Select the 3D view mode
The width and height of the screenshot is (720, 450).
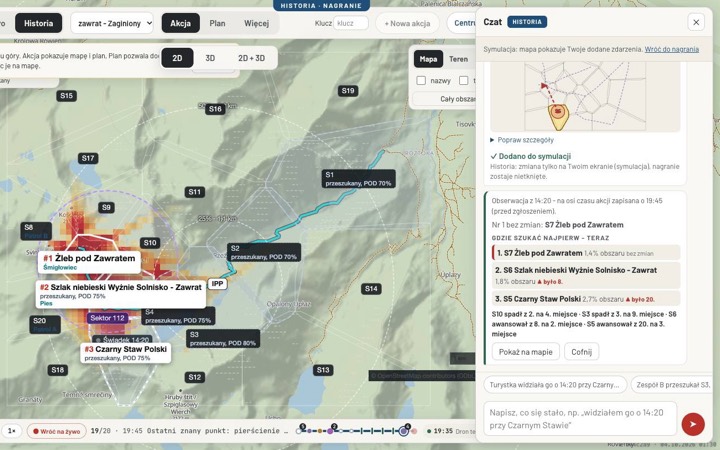point(210,58)
